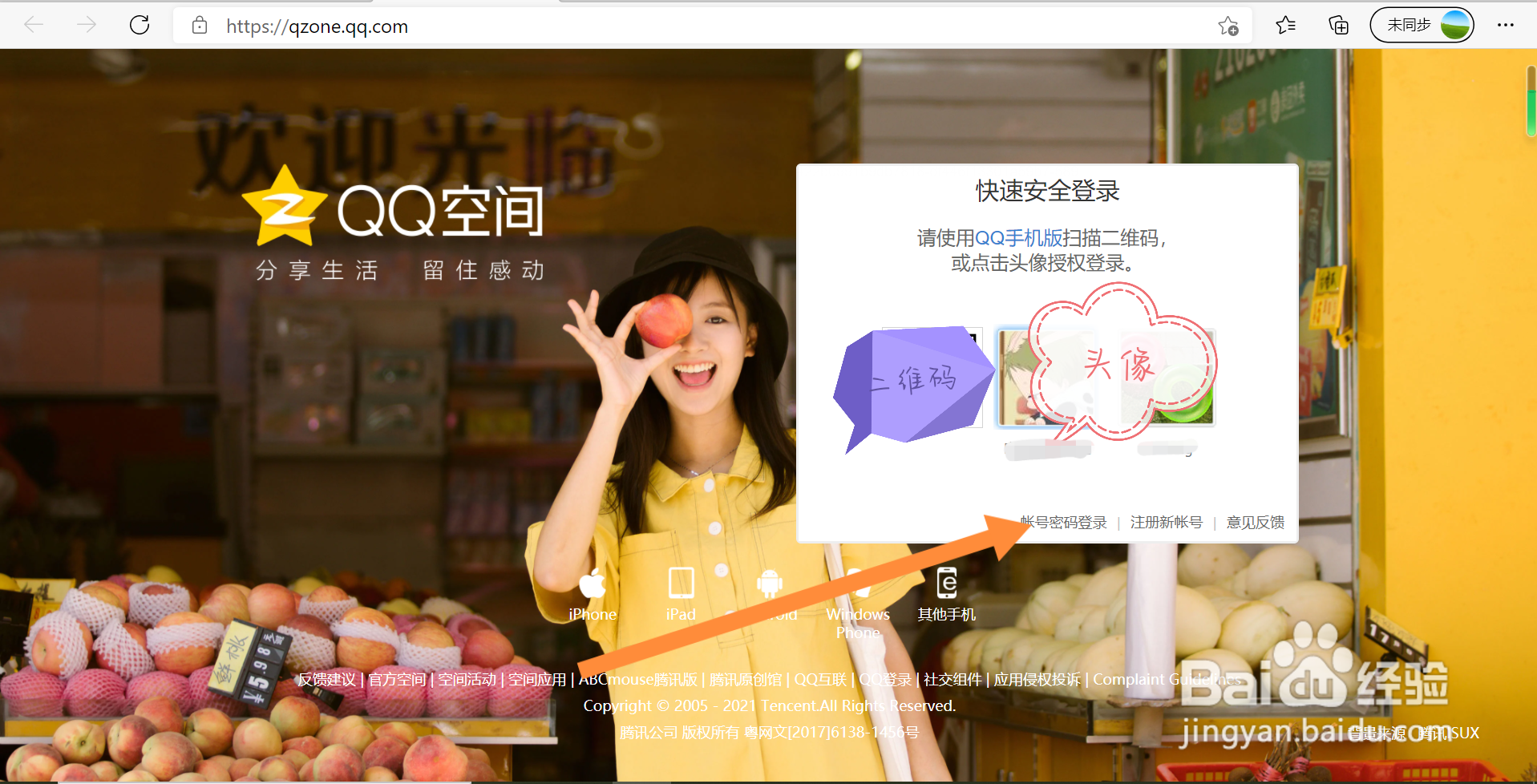Screen dimensions: 1537x784
Task: Open browser settings ellipsis menu
Action: (1505, 26)
